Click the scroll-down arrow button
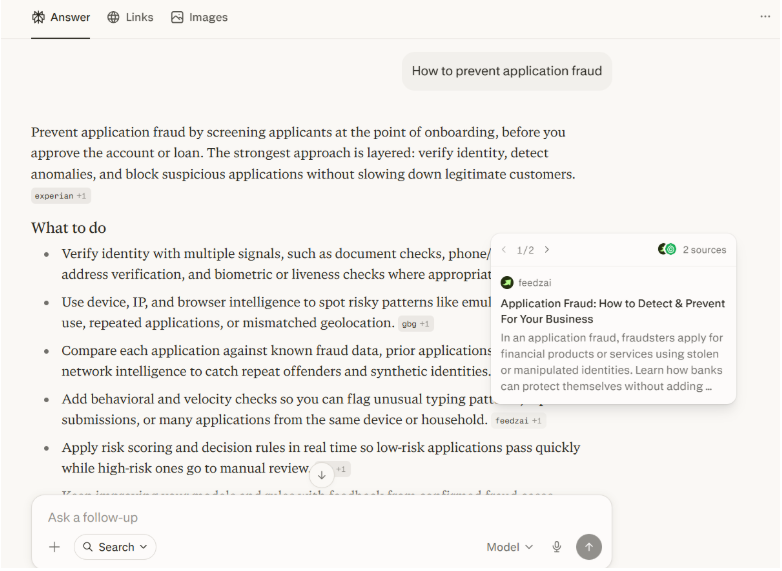The image size is (782, 571). point(322,475)
